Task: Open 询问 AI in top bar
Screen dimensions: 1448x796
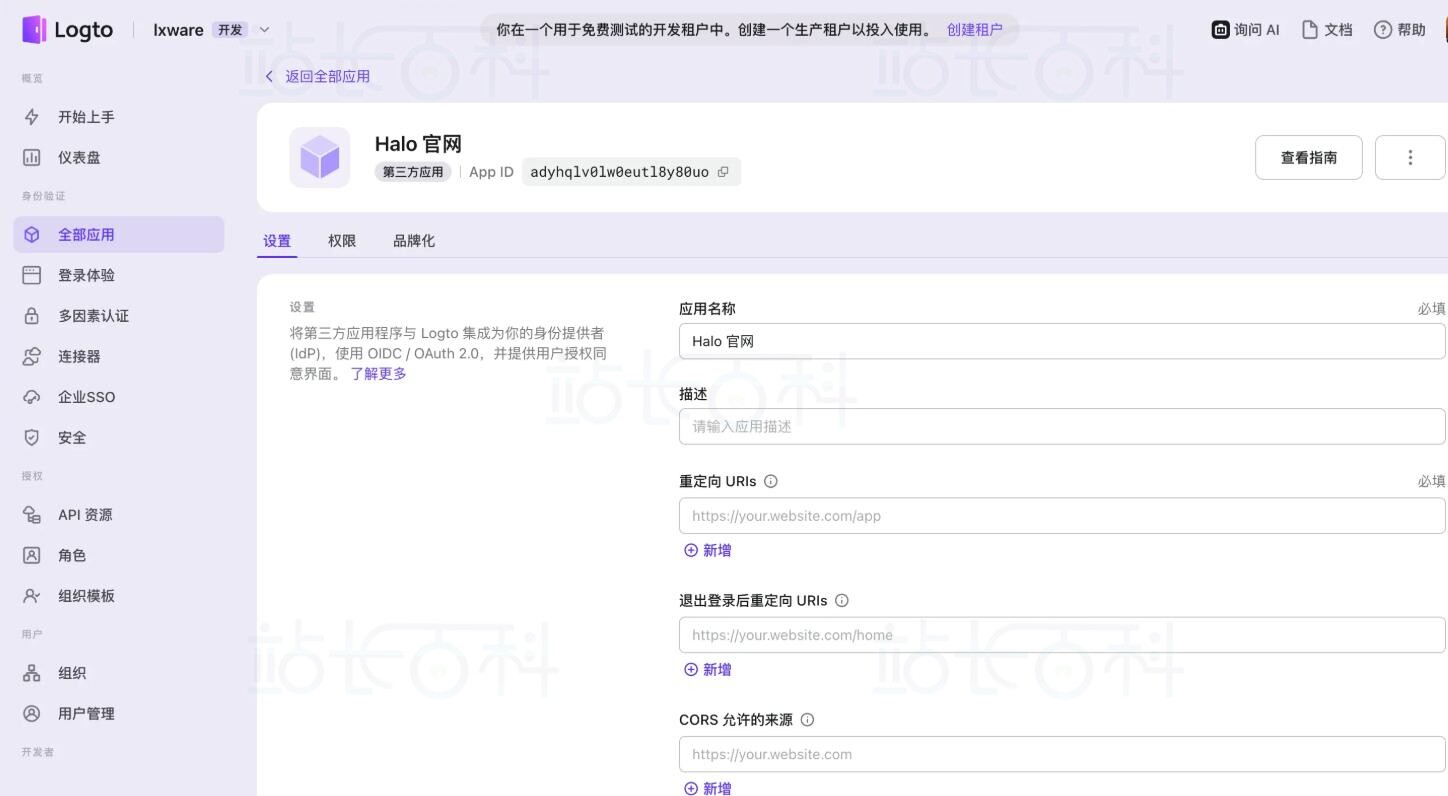Action: click(x=1246, y=30)
